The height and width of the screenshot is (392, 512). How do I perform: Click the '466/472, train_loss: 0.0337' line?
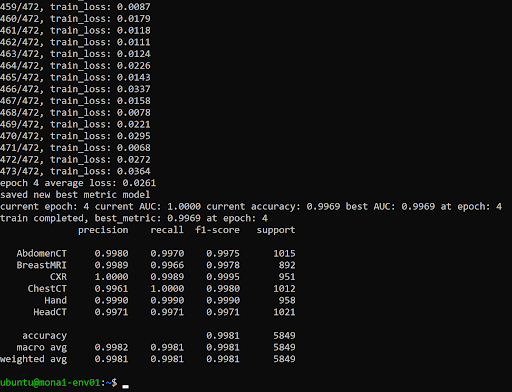click(75, 89)
